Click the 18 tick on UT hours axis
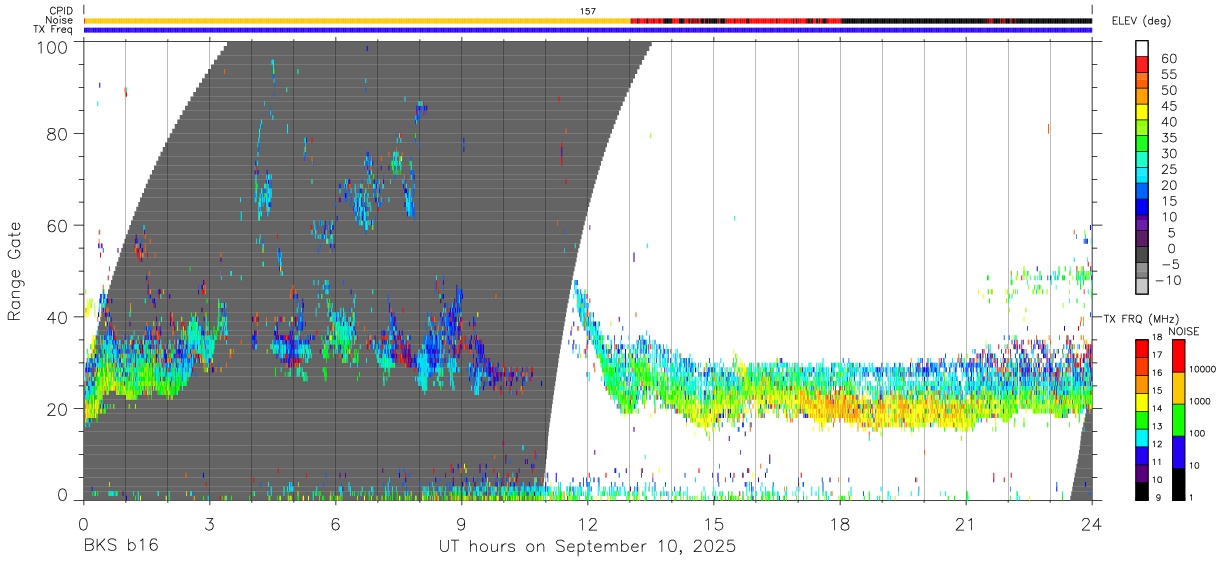 840,523
